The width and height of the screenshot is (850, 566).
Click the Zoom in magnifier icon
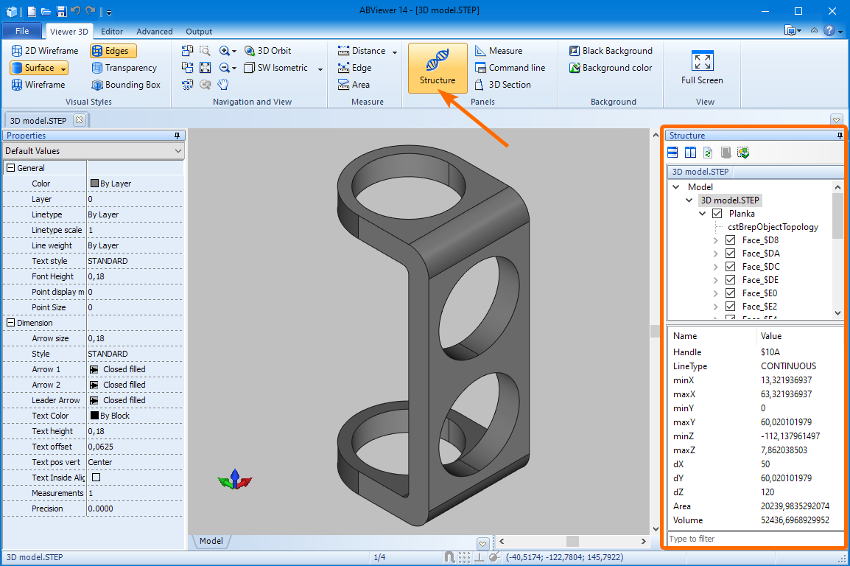tap(224, 50)
